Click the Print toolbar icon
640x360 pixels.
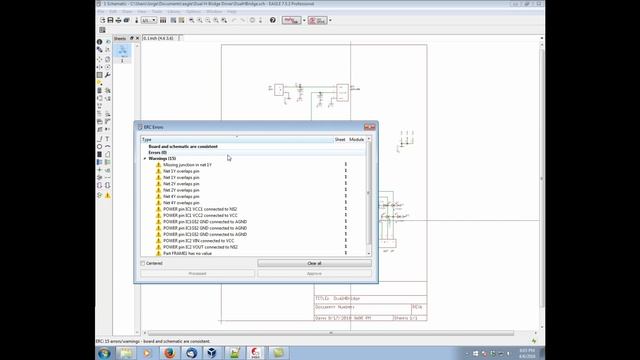click(x=118, y=20)
